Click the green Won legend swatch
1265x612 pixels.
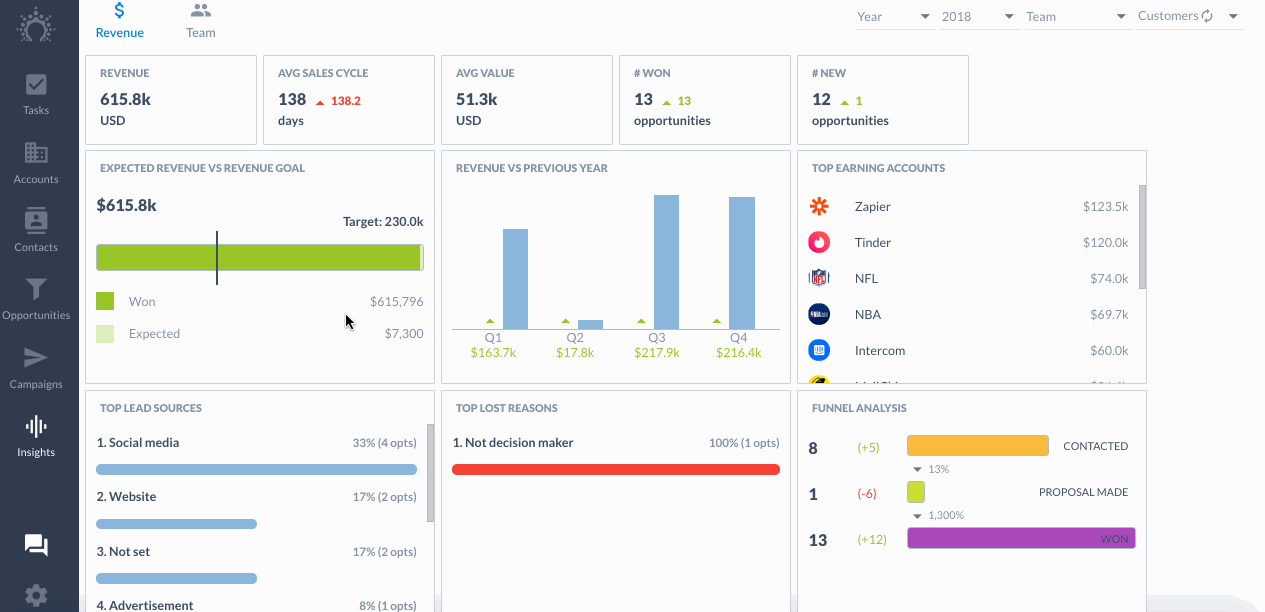[105, 301]
